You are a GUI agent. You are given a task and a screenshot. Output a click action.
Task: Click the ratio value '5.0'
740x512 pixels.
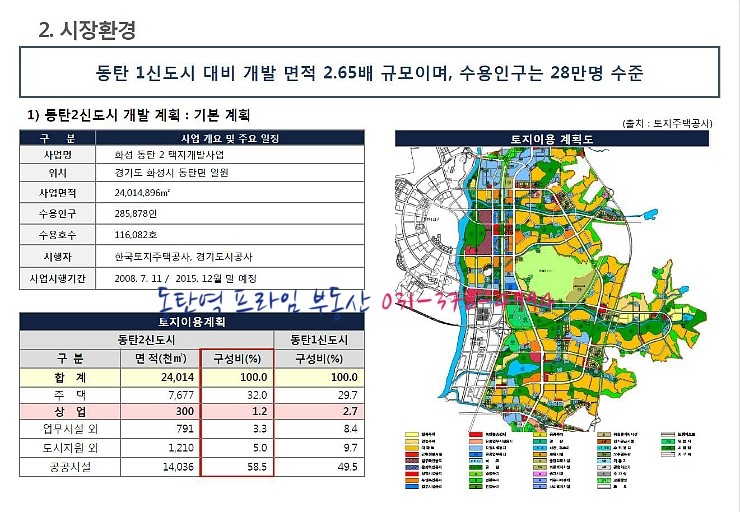(260, 448)
